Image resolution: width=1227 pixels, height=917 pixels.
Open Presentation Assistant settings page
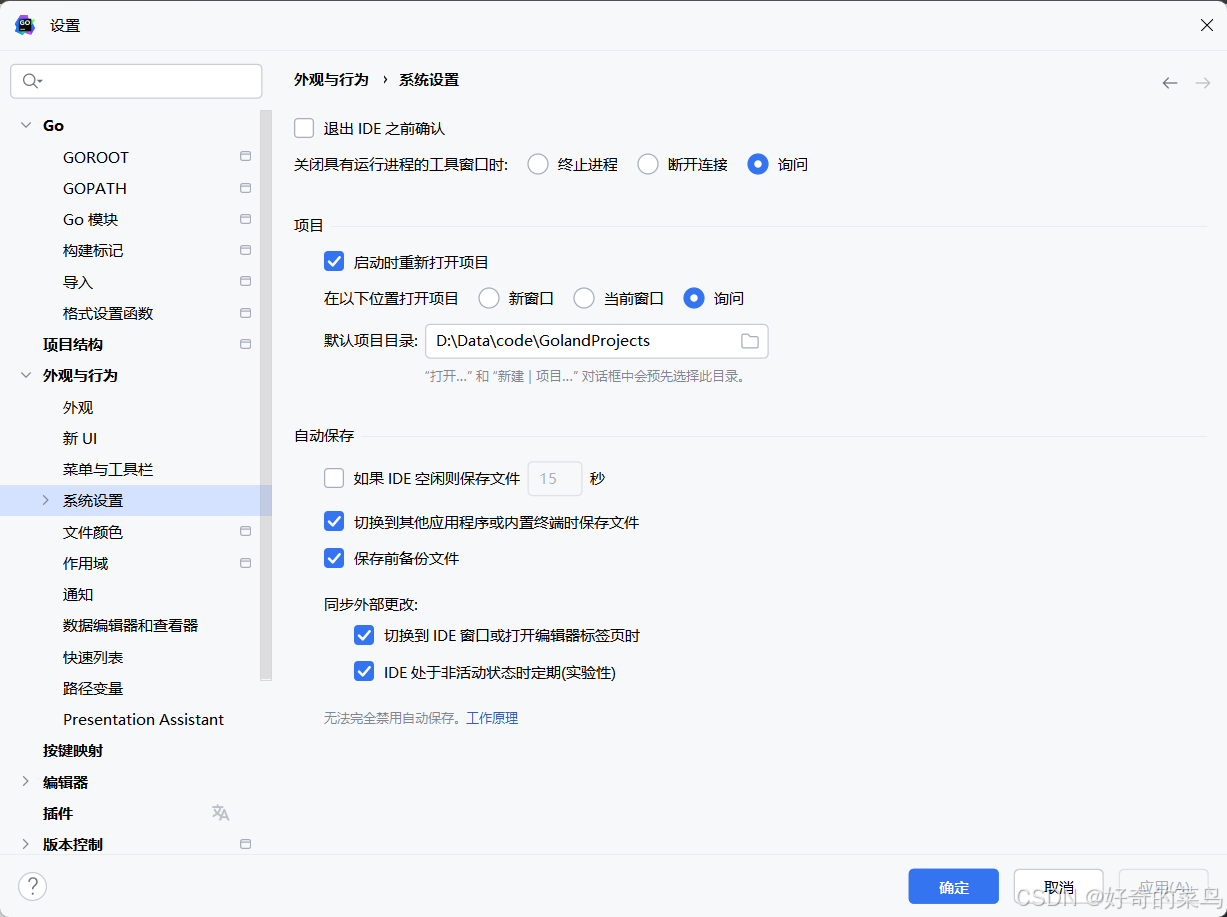pyautogui.click(x=143, y=719)
